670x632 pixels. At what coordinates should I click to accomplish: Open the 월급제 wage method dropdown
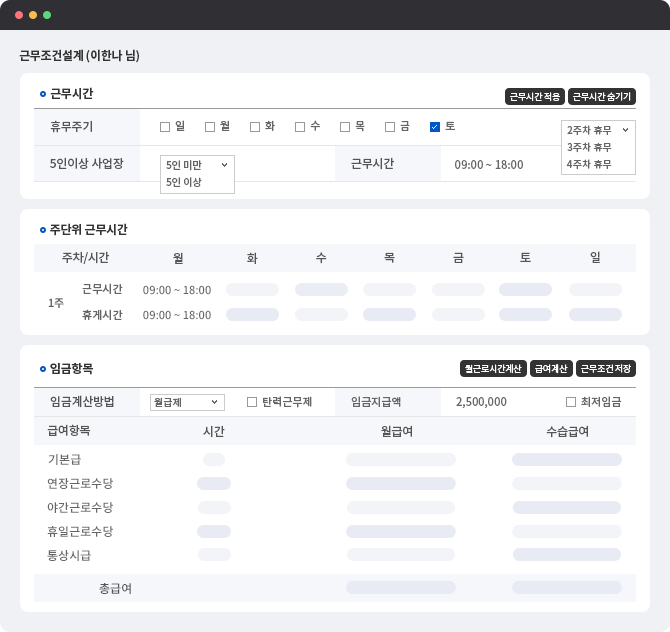click(187, 402)
